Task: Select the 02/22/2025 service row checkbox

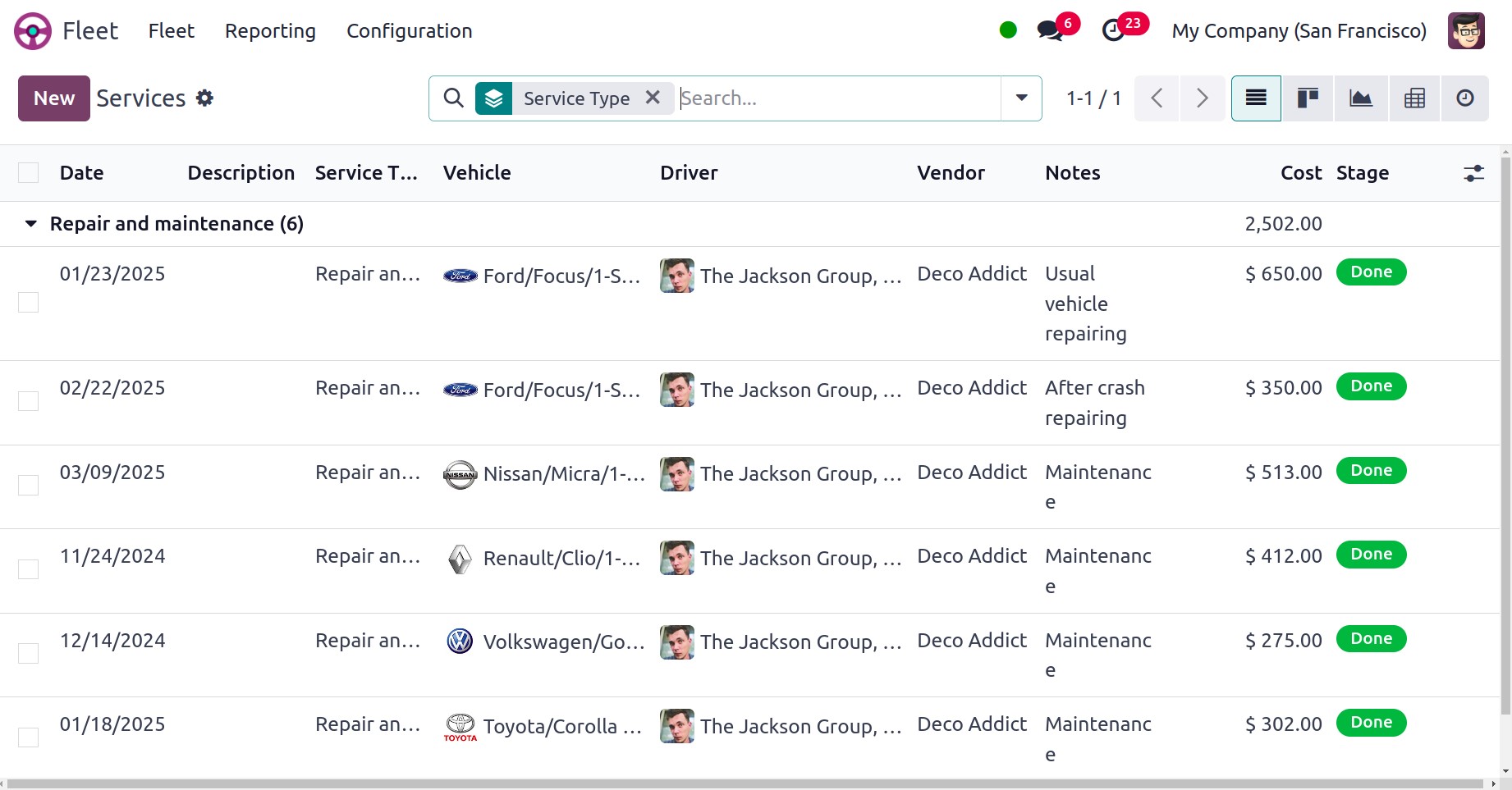Action: click(29, 401)
